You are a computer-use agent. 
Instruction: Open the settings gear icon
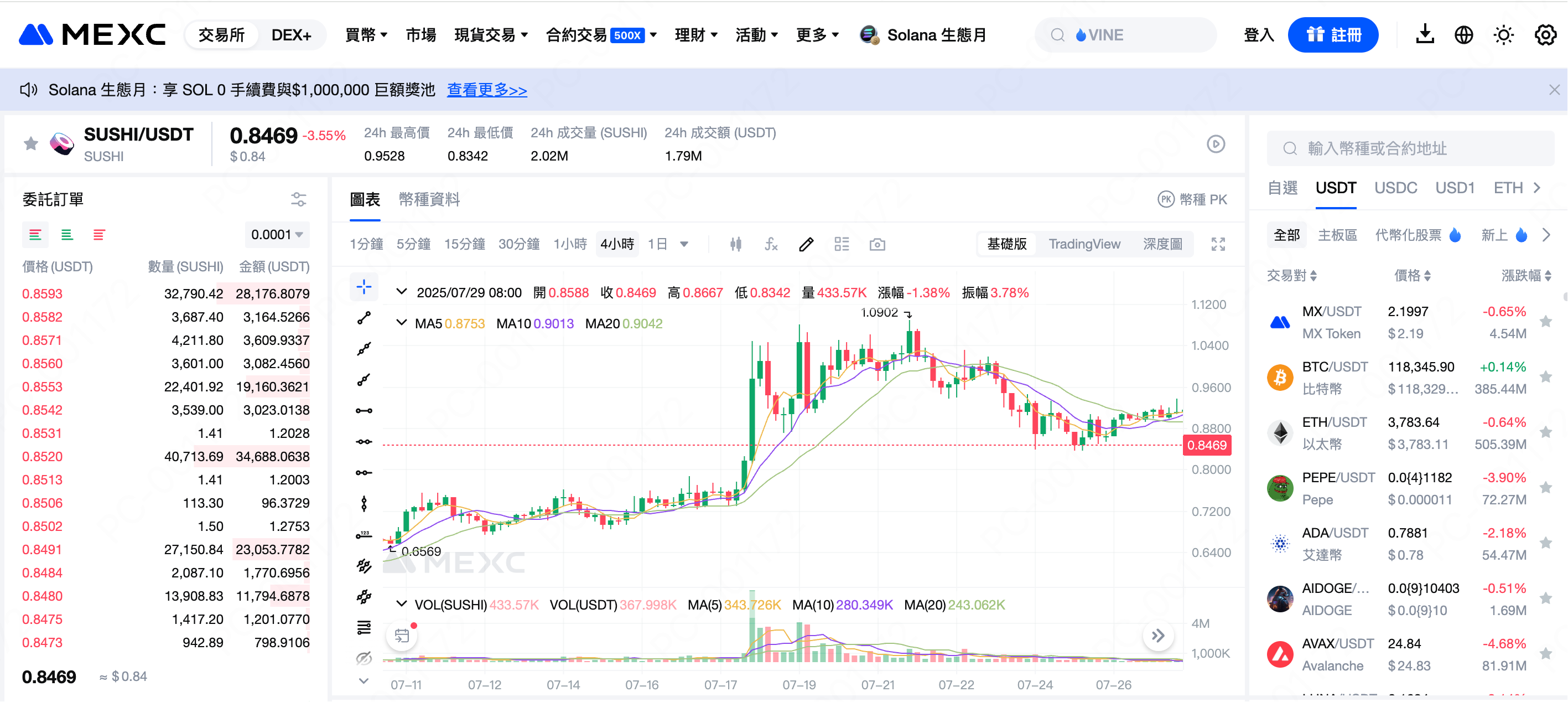click(x=1545, y=35)
